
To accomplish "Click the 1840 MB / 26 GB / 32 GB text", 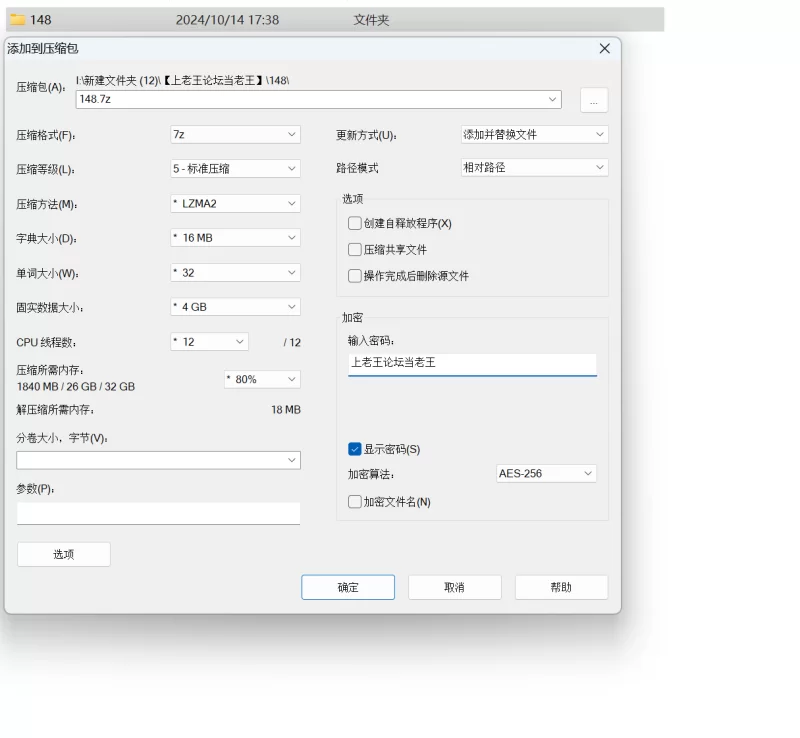I will click(x=76, y=387).
